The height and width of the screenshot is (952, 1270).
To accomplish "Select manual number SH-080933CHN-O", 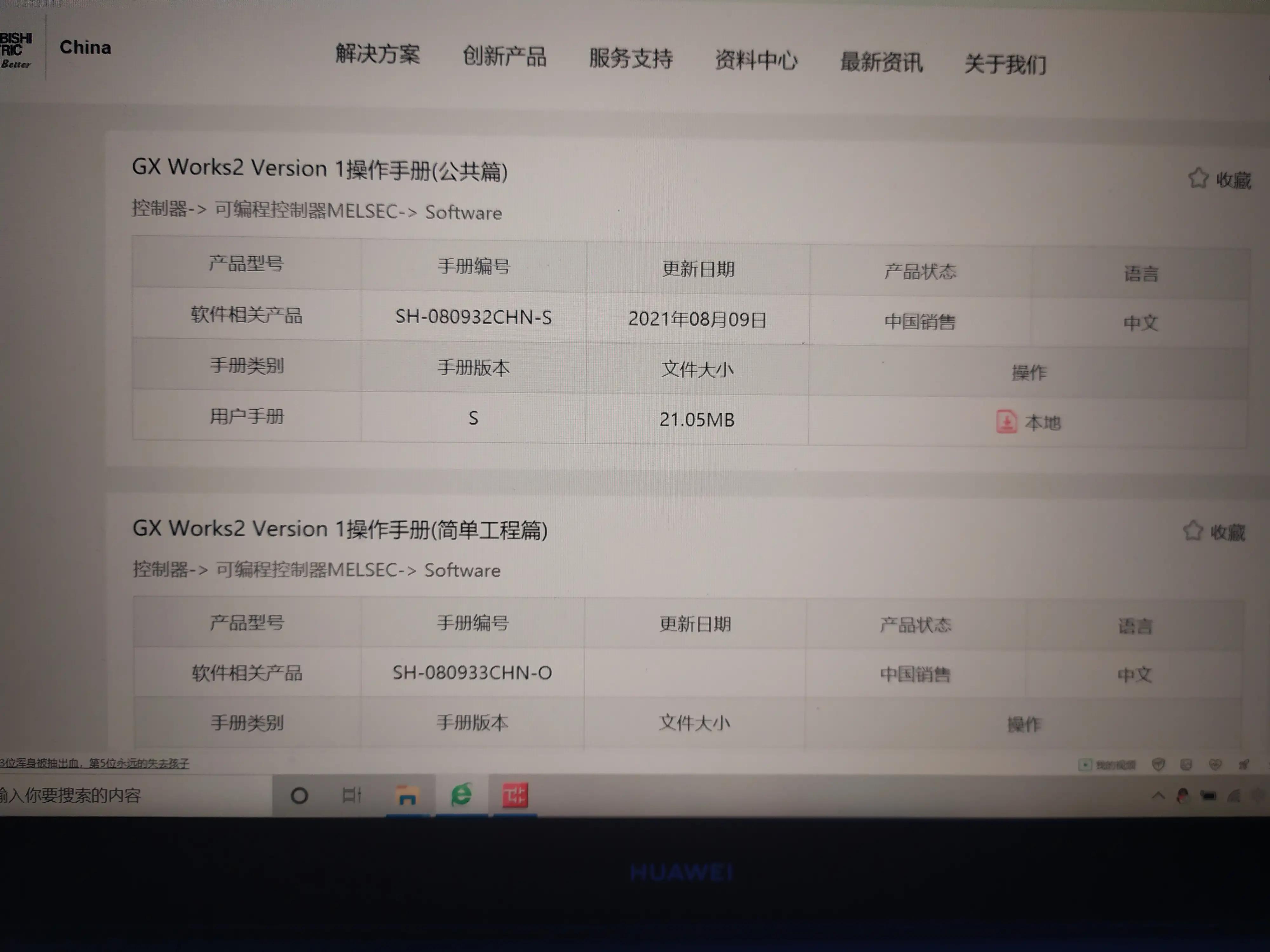I will coord(472,672).
